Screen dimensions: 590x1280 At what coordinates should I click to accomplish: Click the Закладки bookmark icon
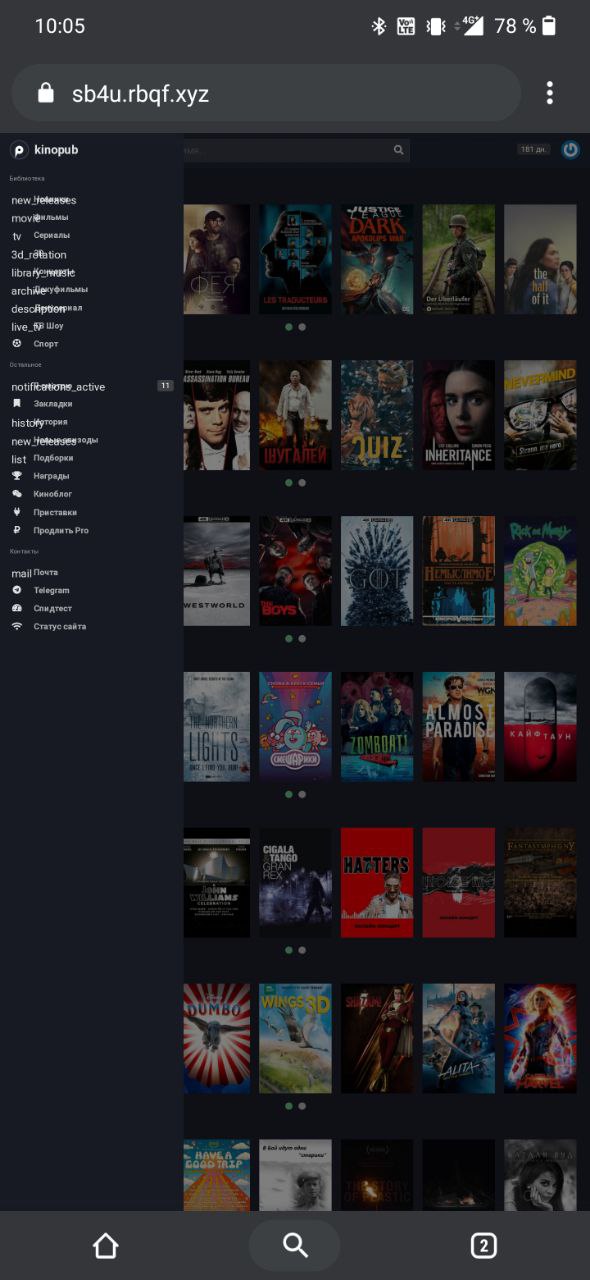click(16, 404)
